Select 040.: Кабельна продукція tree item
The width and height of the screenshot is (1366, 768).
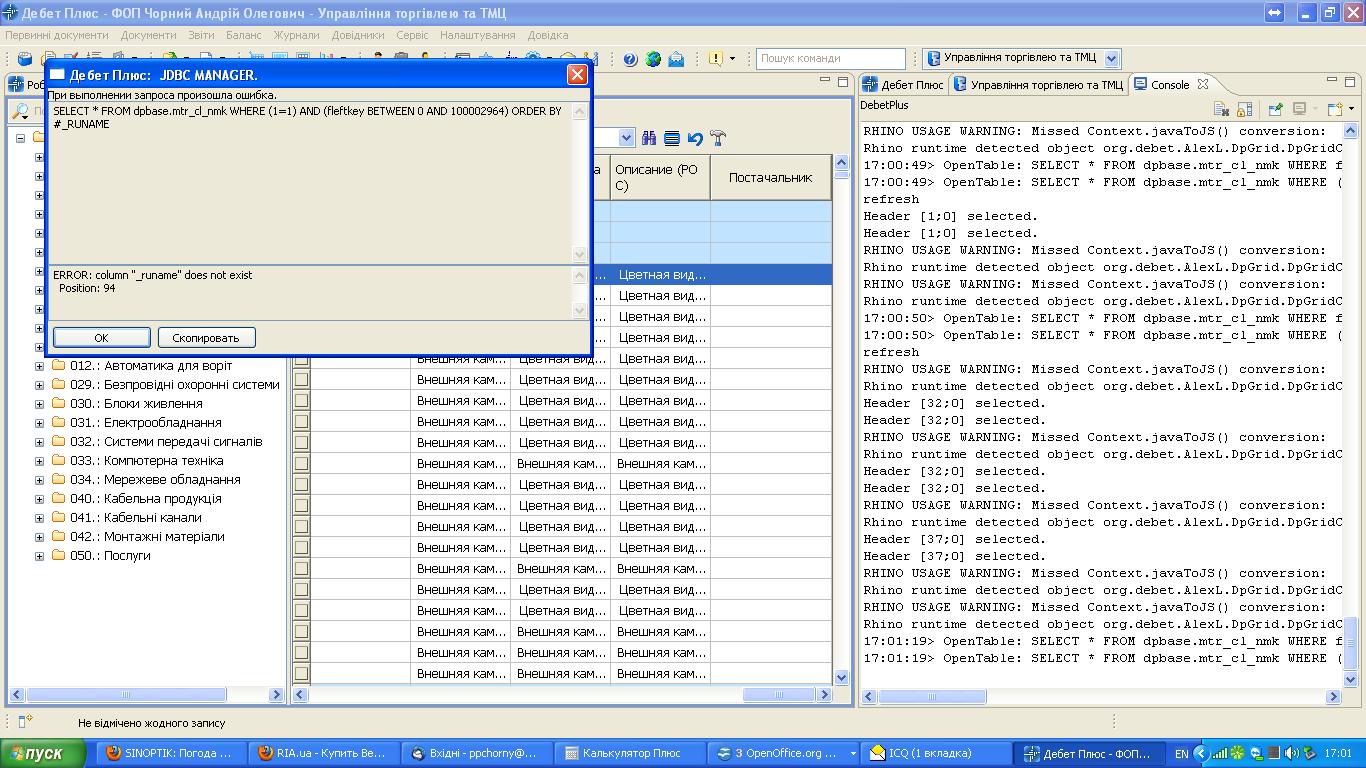(146, 499)
